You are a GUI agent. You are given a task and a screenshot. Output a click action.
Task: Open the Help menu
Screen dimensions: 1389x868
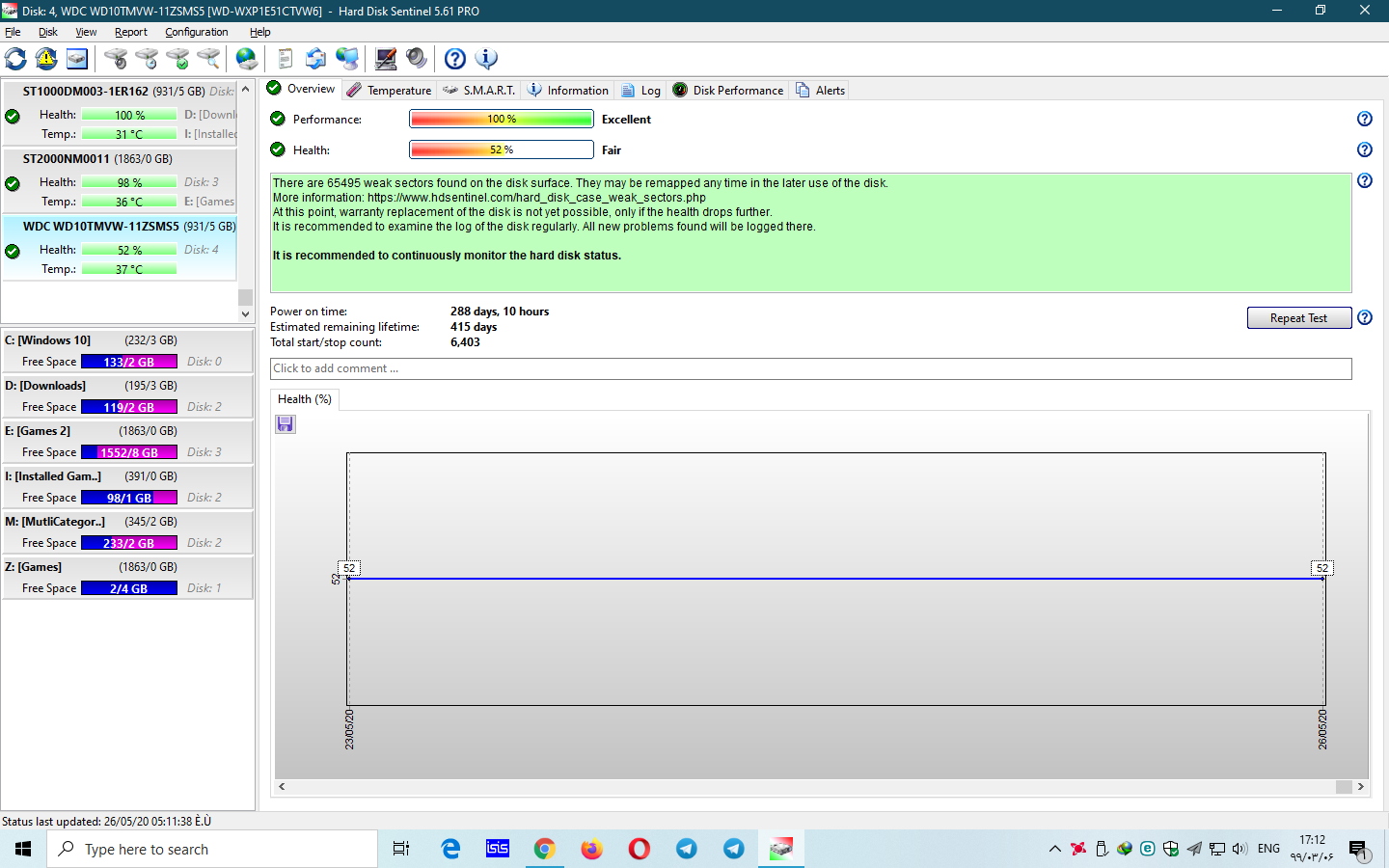coord(260,32)
